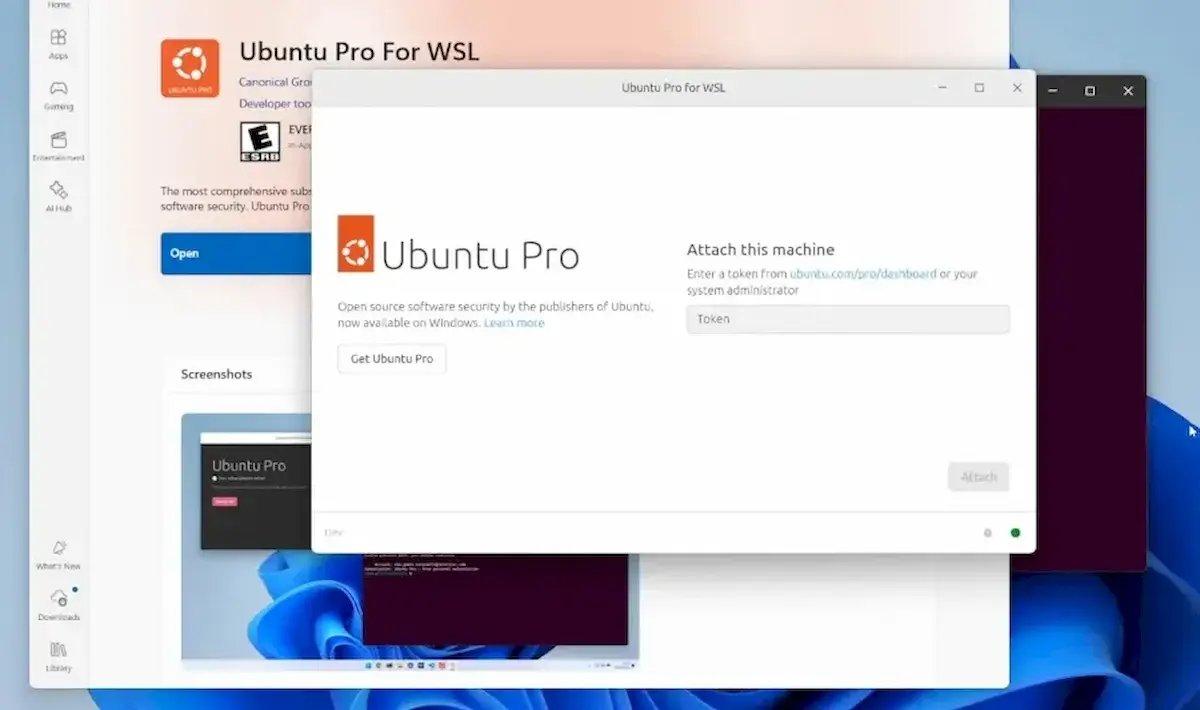Viewport: 1200px width, 710px height.
Task: Open the ubuntu.com/pro/dashboard link
Action: point(863,273)
